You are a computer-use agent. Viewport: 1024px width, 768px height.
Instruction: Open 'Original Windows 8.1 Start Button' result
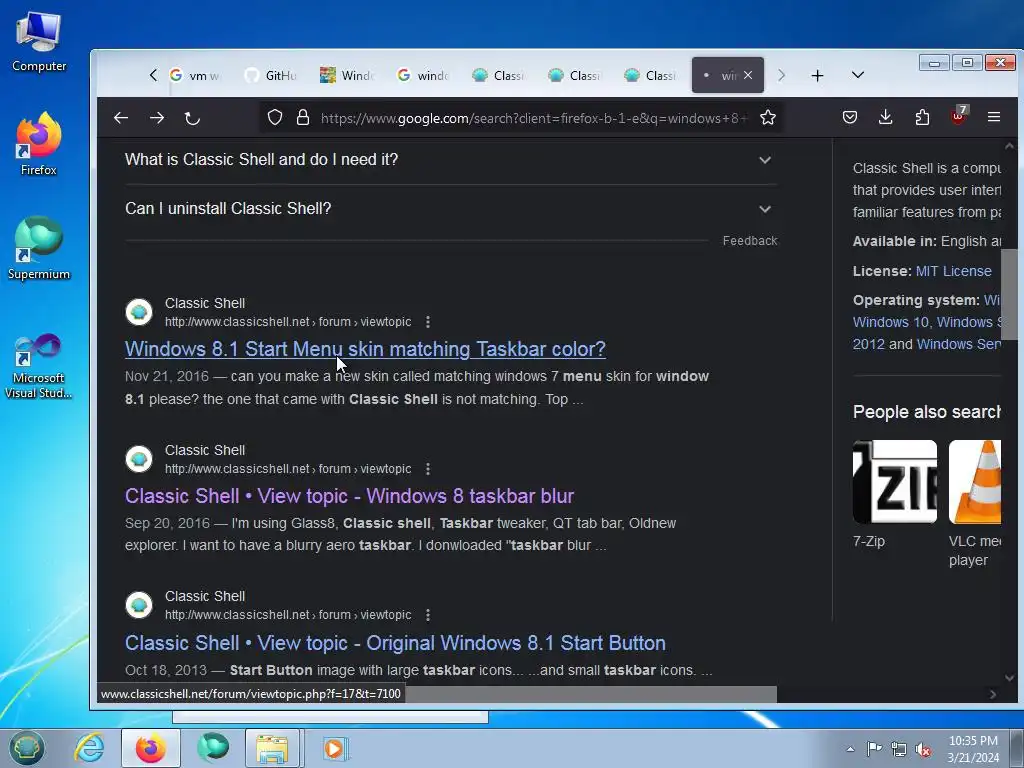pos(395,643)
